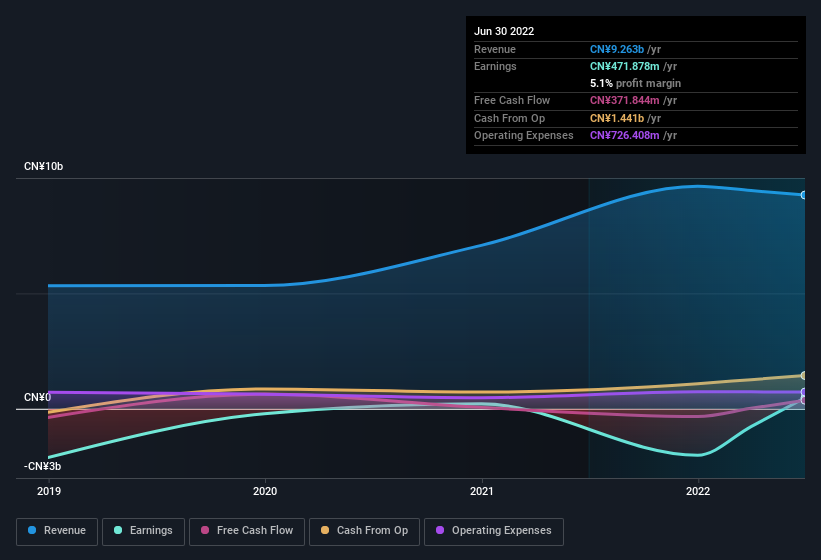
Task: Toggle the Revenue legend button
Action: pyautogui.click(x=57, y=532)
